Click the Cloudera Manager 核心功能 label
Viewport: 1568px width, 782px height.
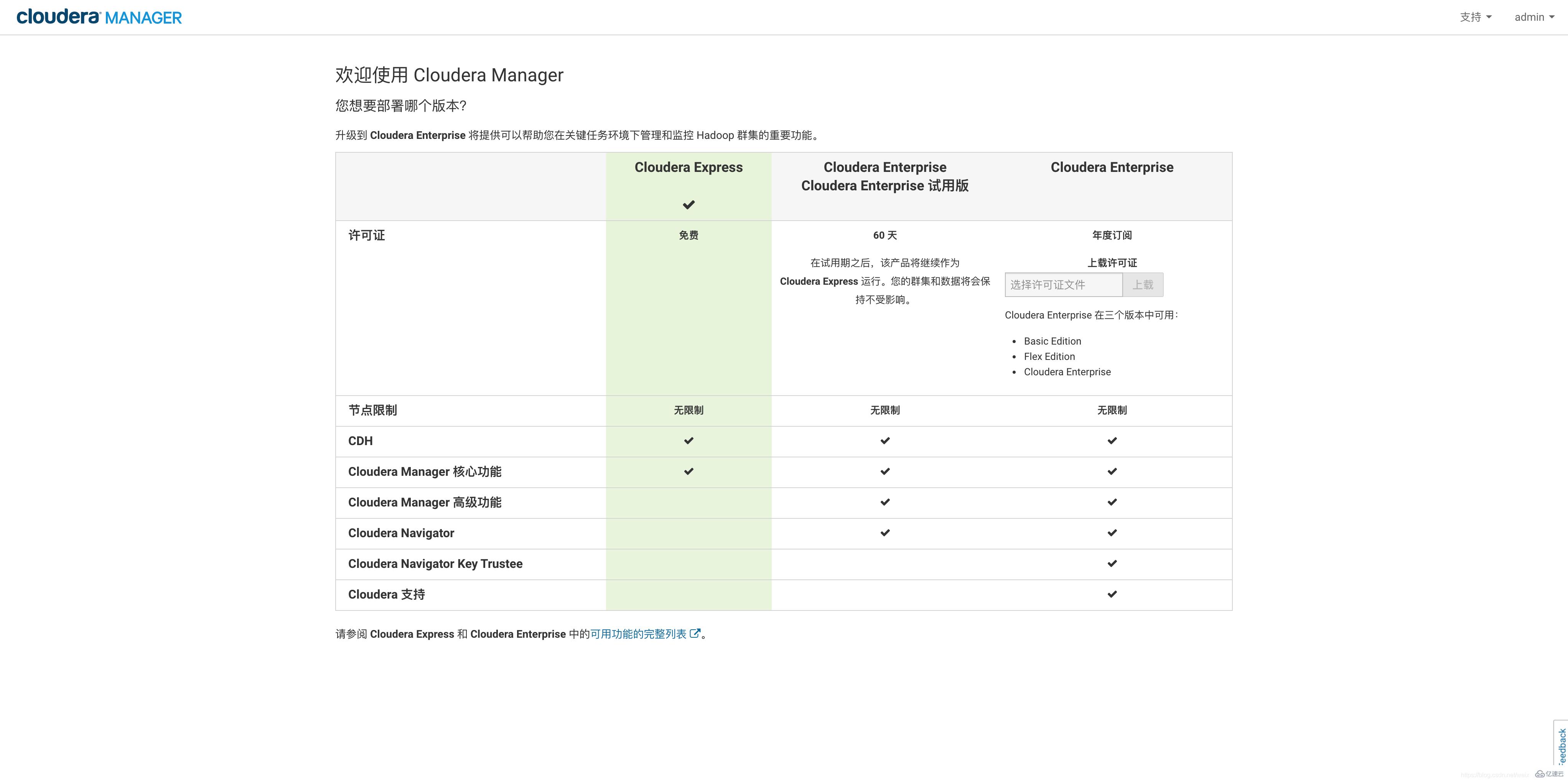[425, 472]
